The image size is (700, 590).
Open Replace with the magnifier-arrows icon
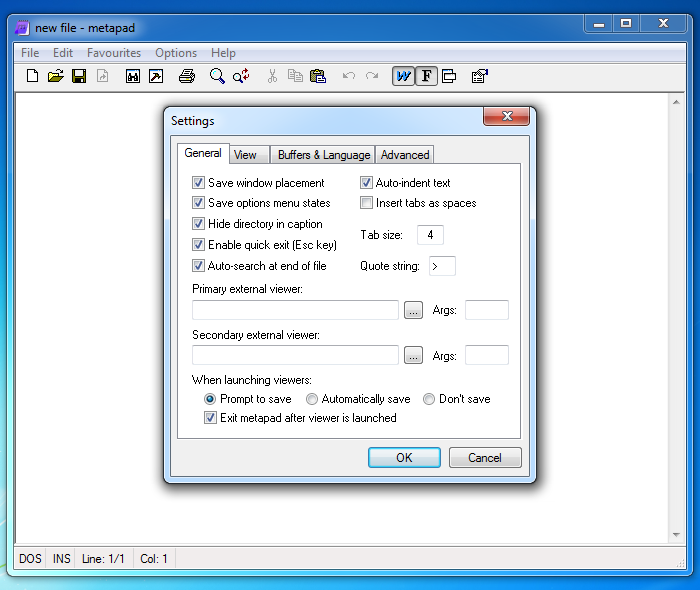coord(241,76)
